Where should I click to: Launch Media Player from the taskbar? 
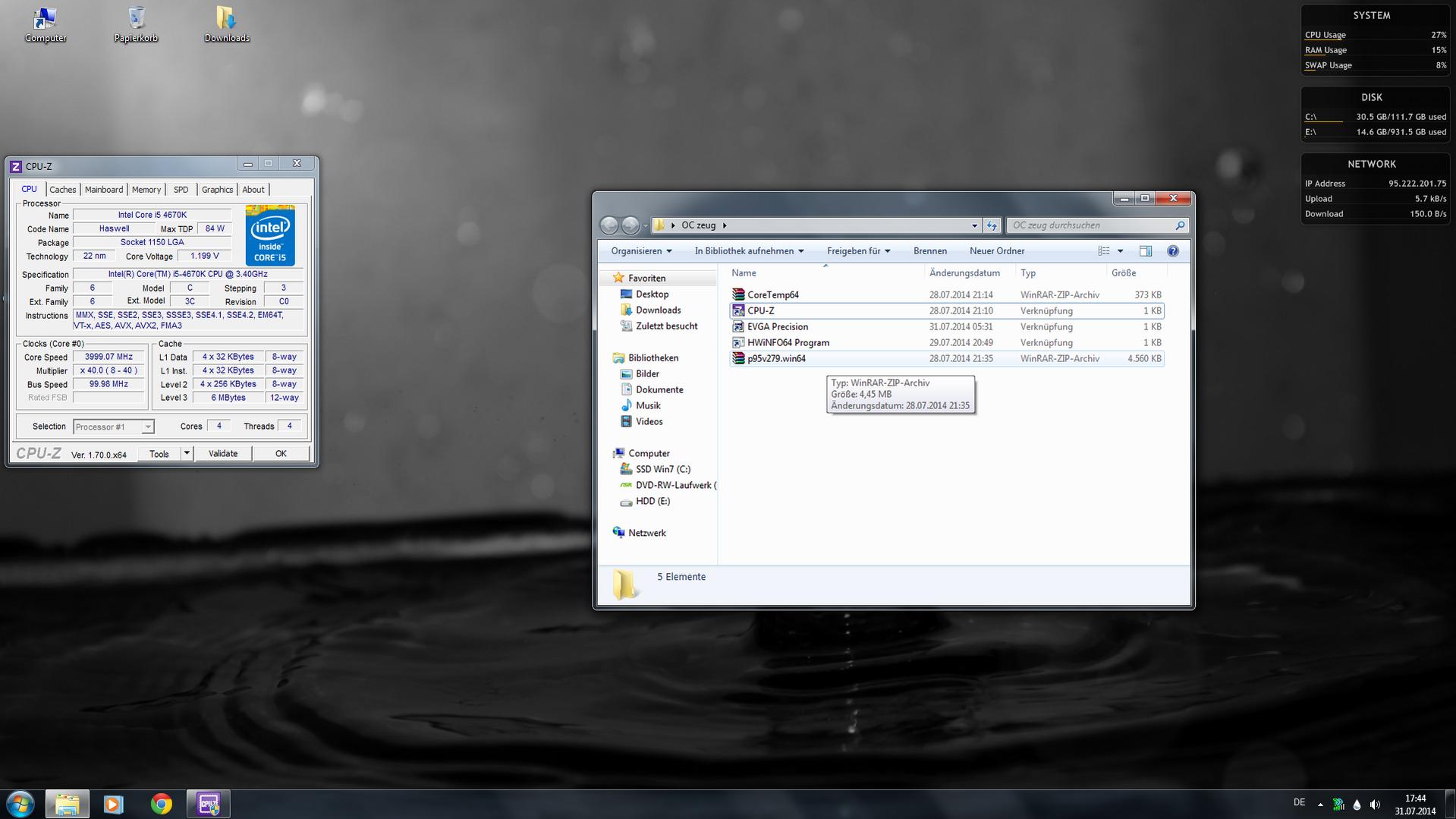(x=114, y=804)
